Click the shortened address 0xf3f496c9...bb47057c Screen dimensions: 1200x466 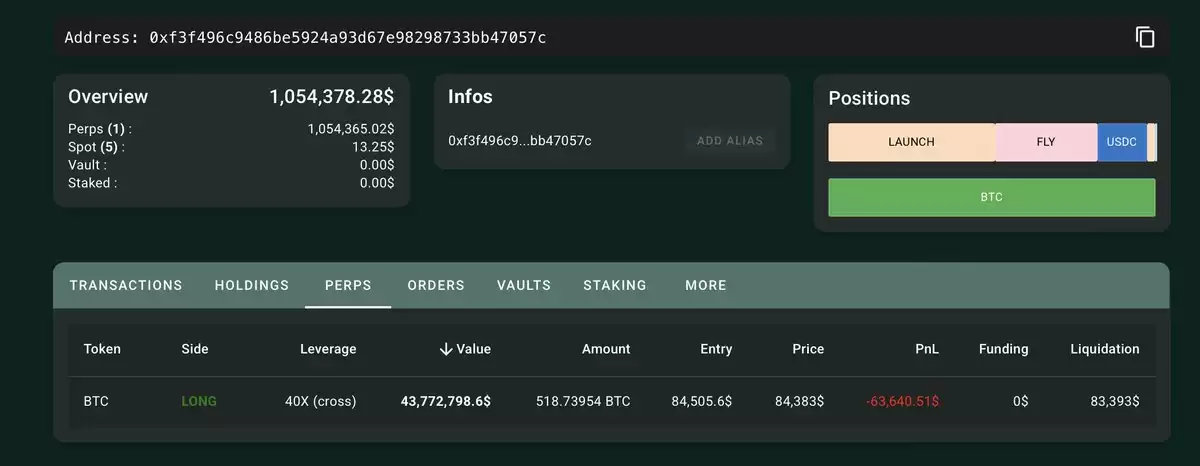pyautogui.click(x=520, y=141)
